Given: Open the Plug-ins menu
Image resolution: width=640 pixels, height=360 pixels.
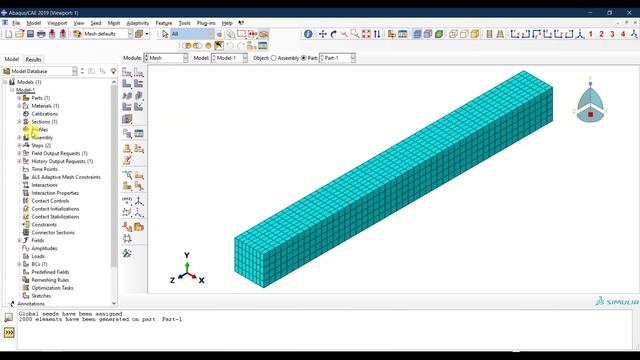Looking at the screenshot, I should point(206,23).
